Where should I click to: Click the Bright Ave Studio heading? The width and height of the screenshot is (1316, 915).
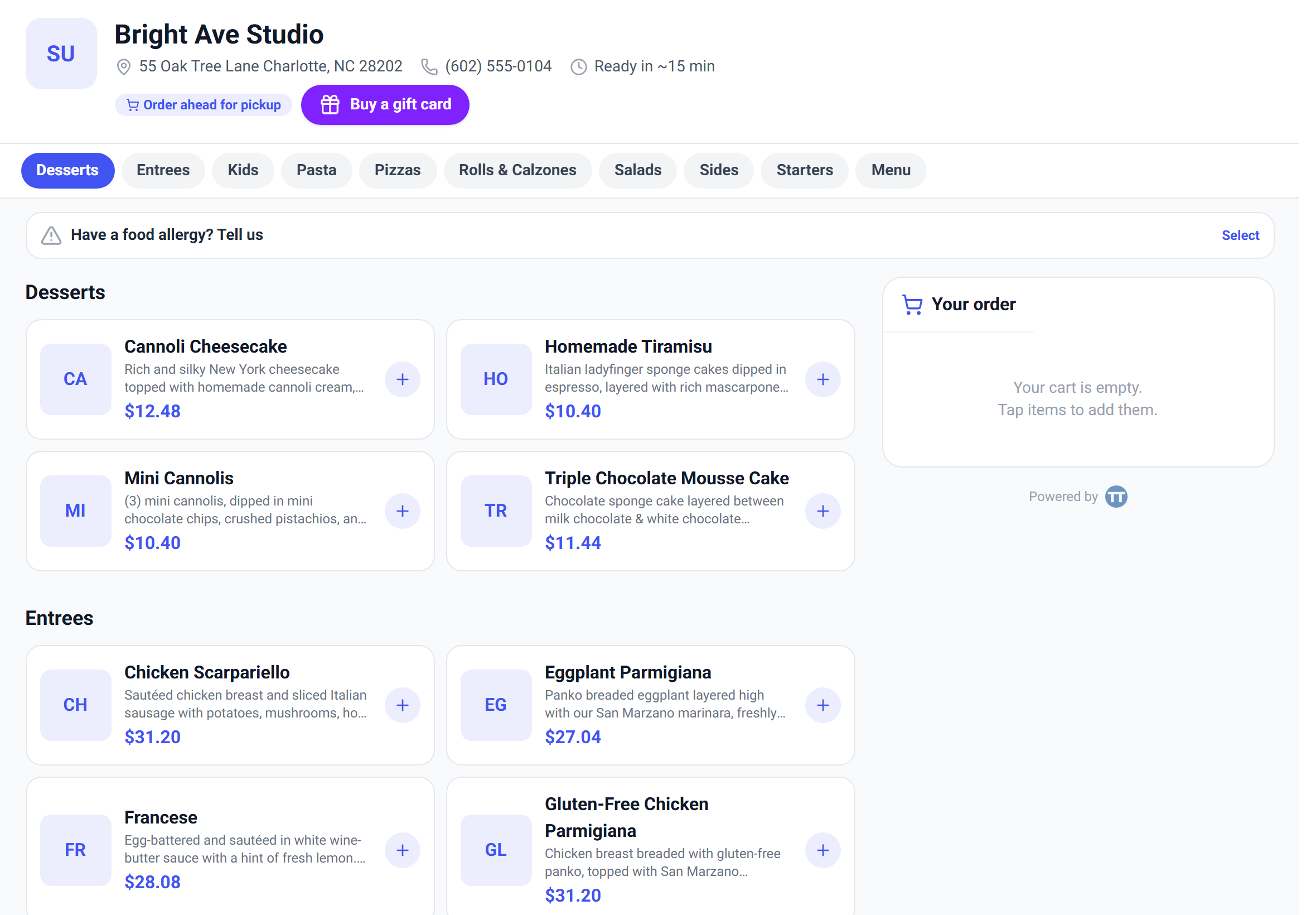[x=219, y=35]
